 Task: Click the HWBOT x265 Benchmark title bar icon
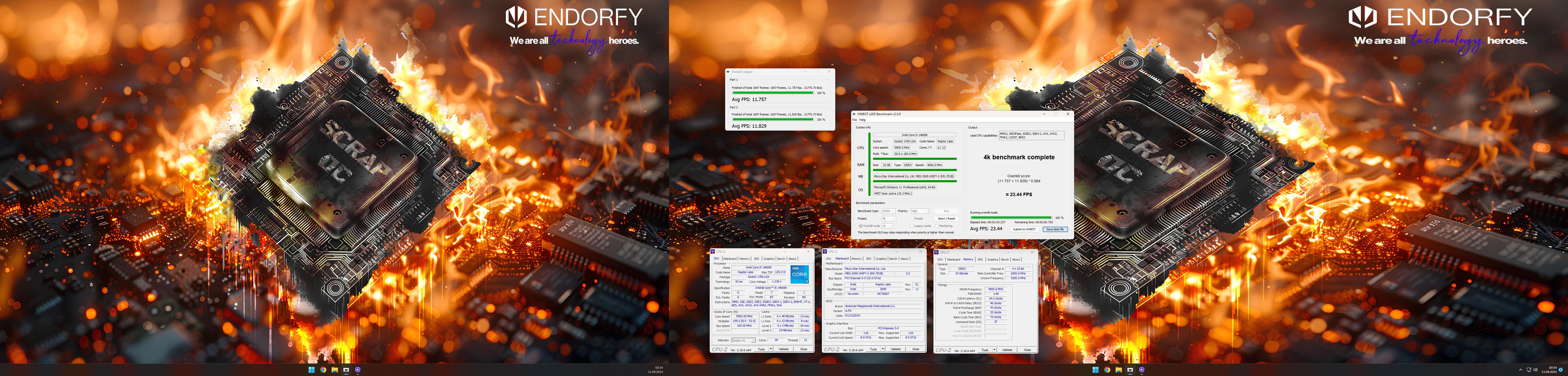[x=854, y=114]
